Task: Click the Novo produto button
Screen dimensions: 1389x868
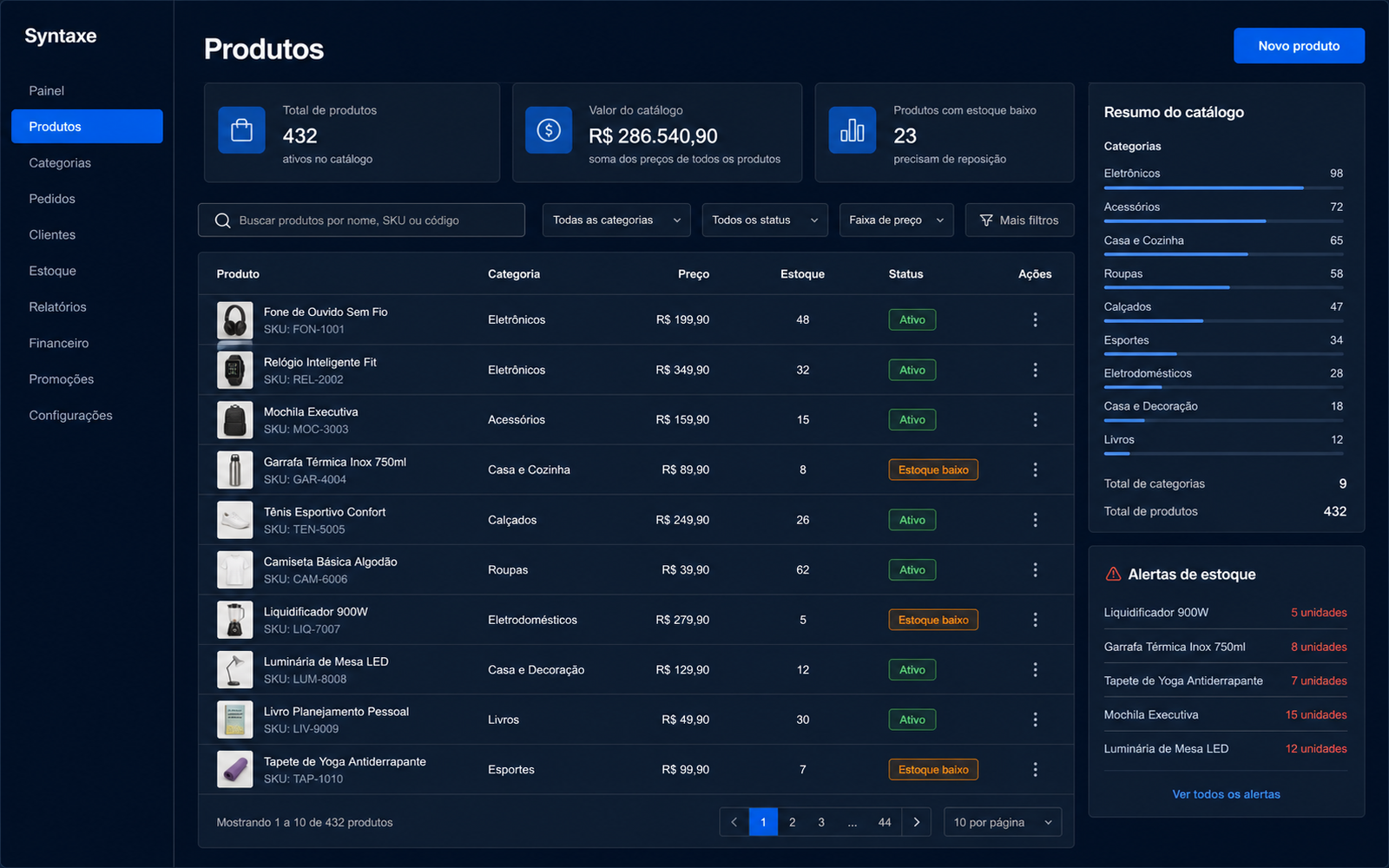Action: 1299,46
